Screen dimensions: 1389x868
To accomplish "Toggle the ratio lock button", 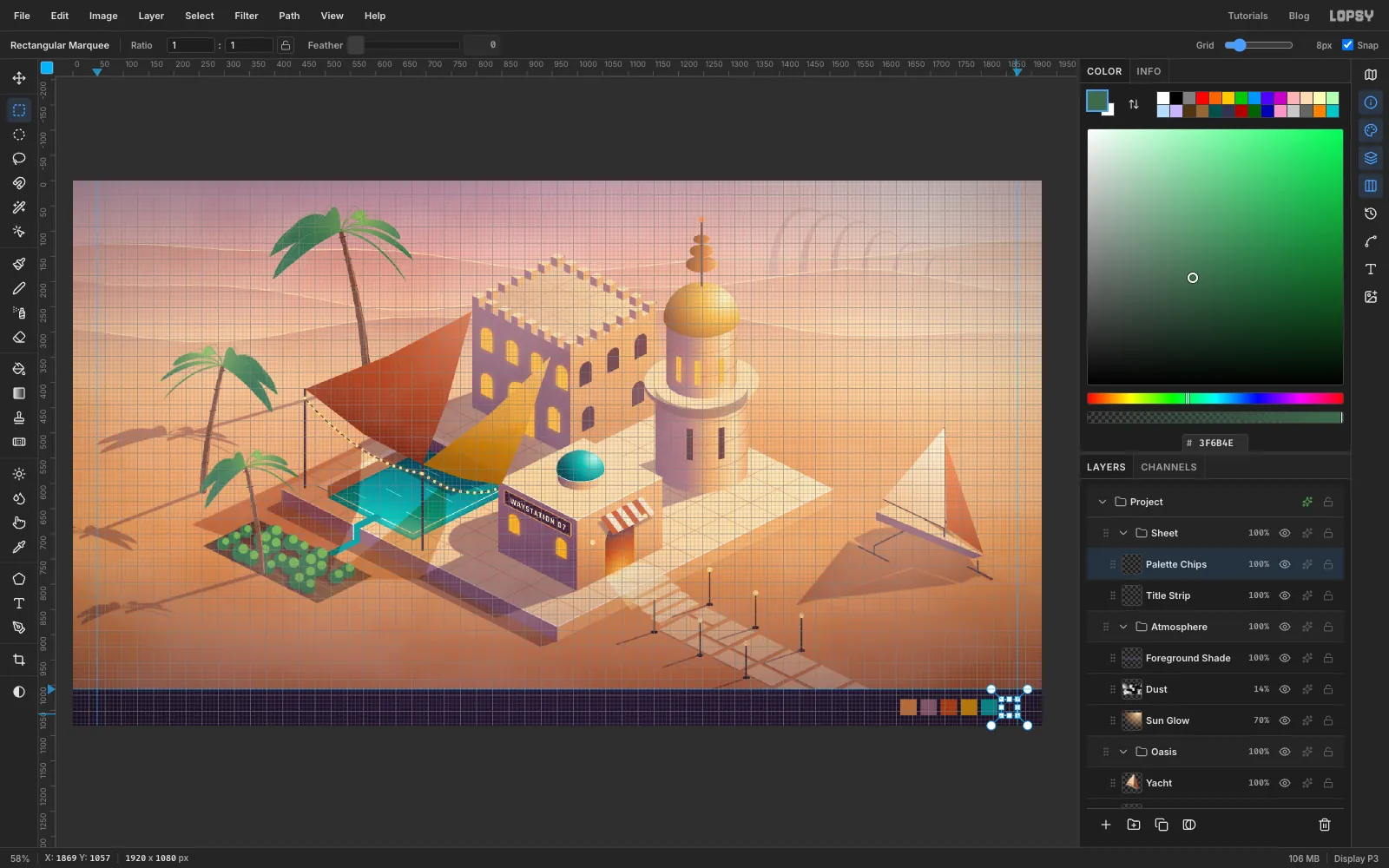I will click(x=286, y=45).
